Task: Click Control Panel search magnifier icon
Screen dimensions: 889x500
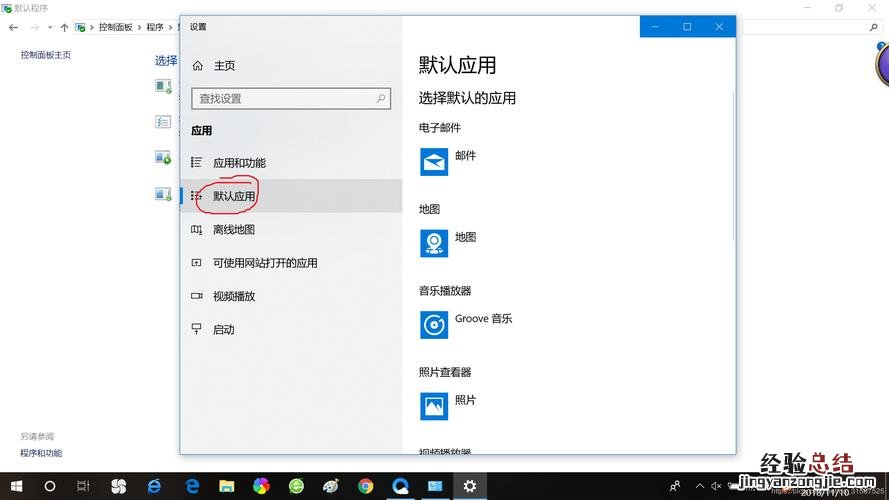Action: click(x=874, y=27)
